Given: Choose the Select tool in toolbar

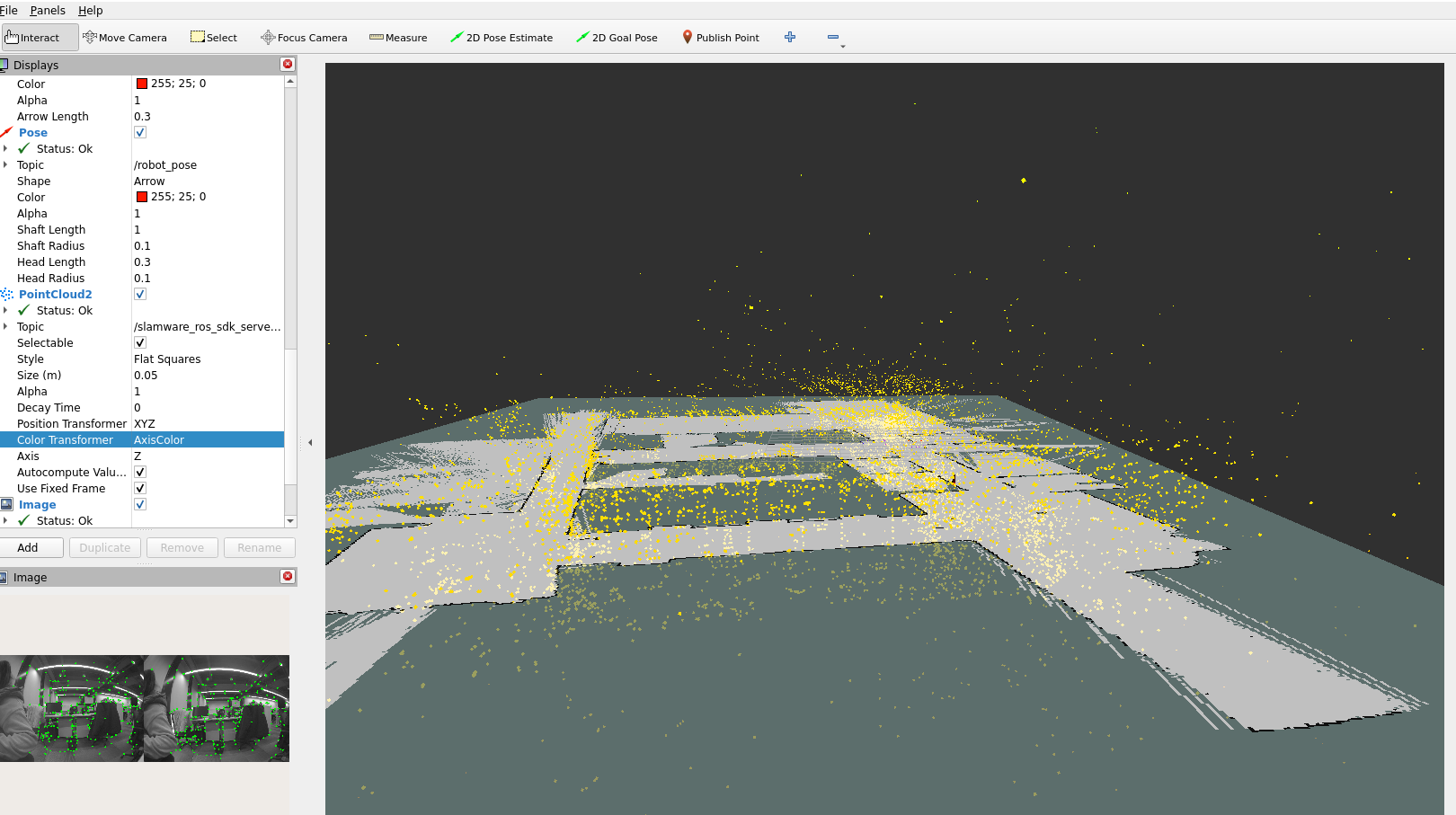Looking at the screenshot, I should click(213, 37).
